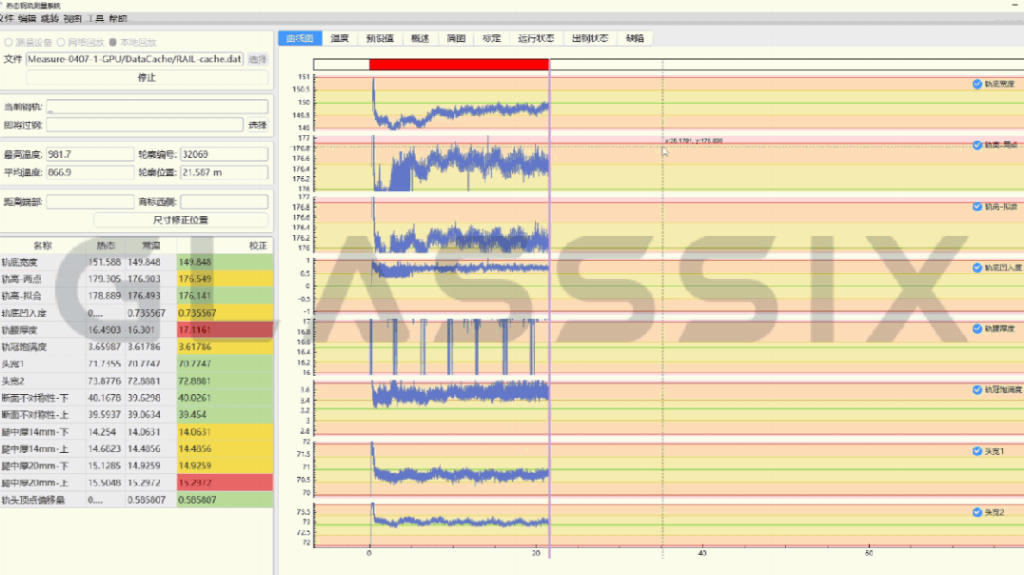Click corrected value 176.549 in yellow cell

coord(225,279)
